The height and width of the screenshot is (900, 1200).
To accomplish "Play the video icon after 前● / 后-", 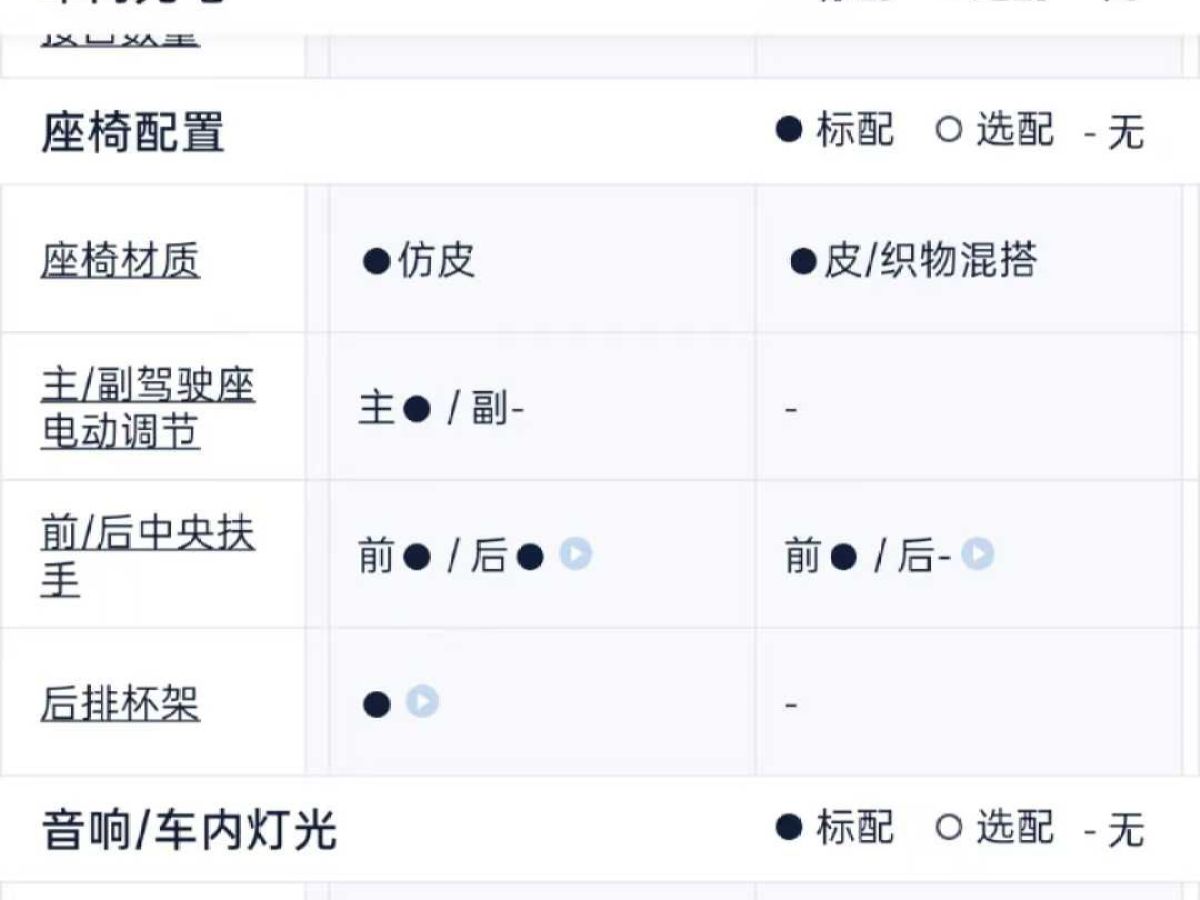I will (x=978, y=553).
